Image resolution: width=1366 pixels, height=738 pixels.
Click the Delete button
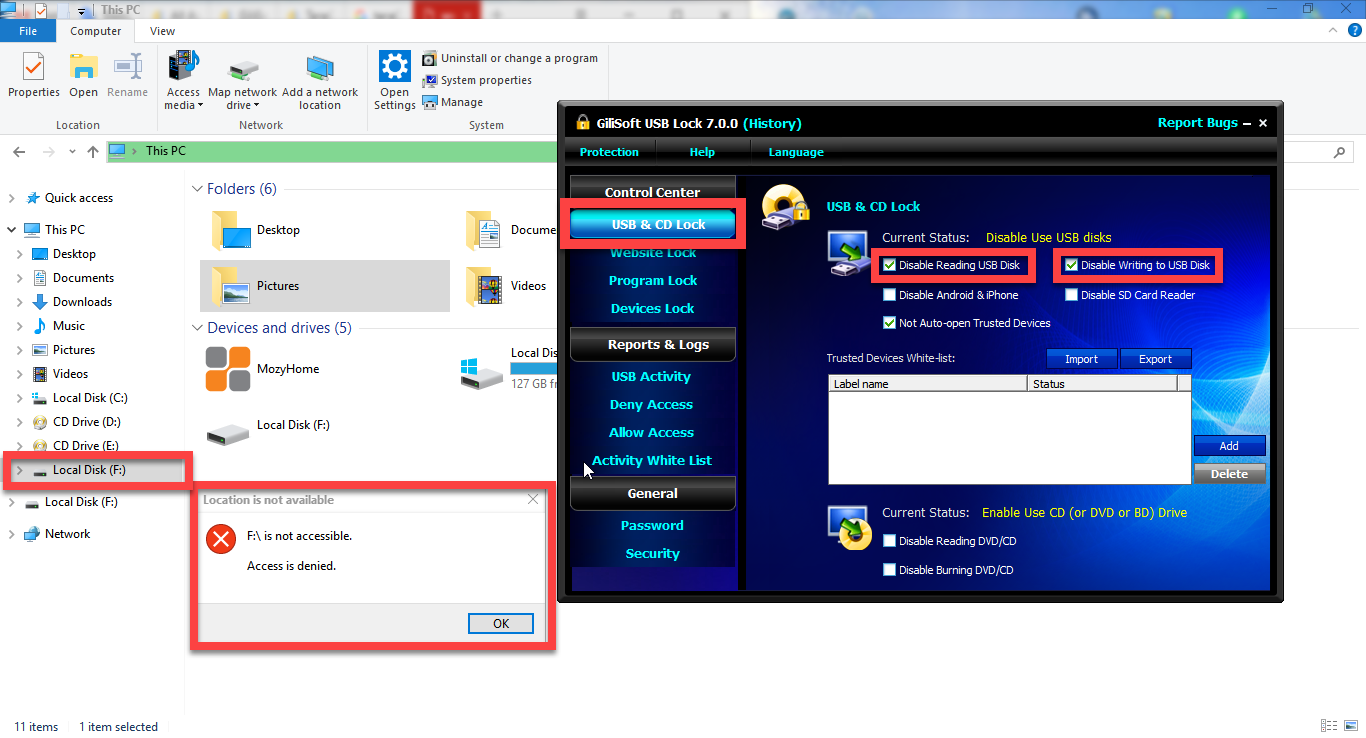[1229, 474]
